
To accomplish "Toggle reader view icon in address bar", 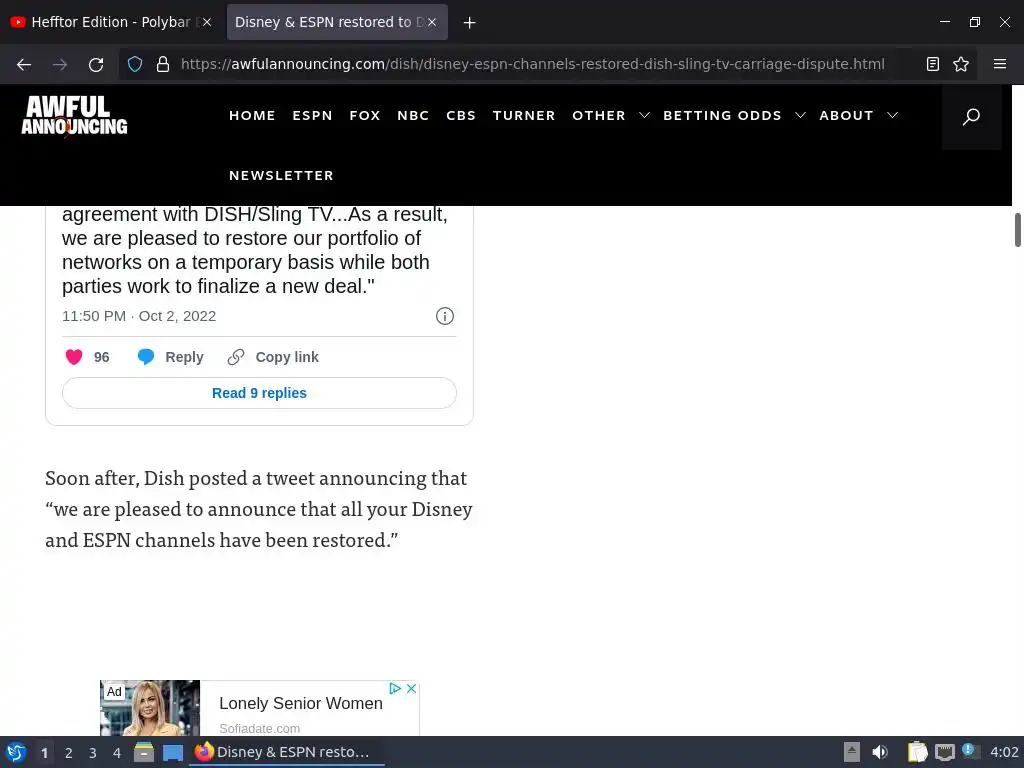I will click(933, 64).
